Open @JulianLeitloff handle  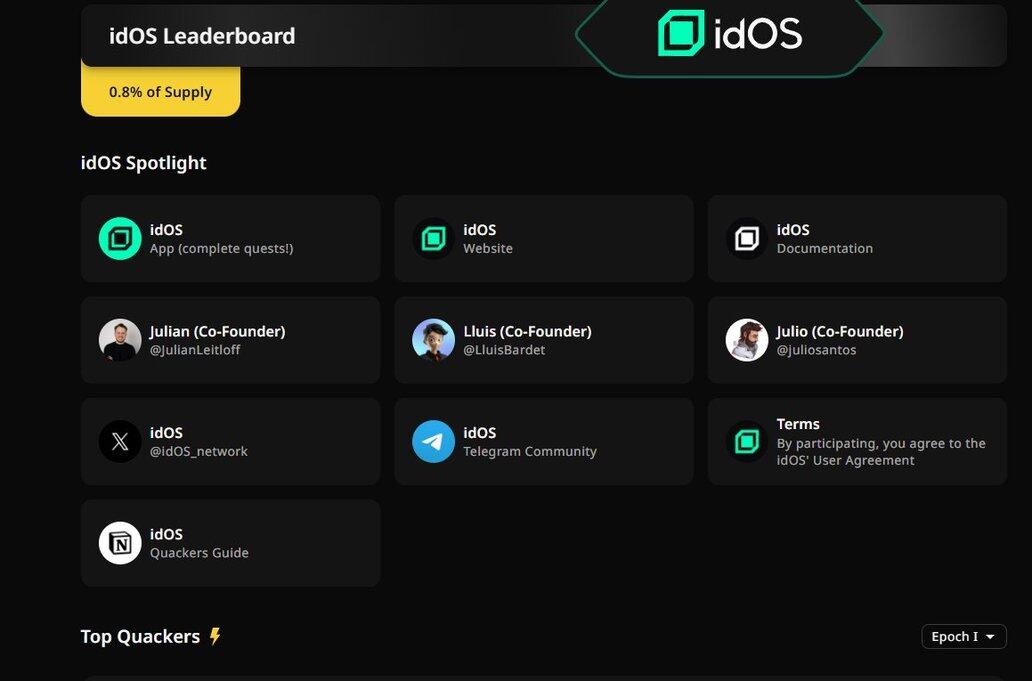195,350
